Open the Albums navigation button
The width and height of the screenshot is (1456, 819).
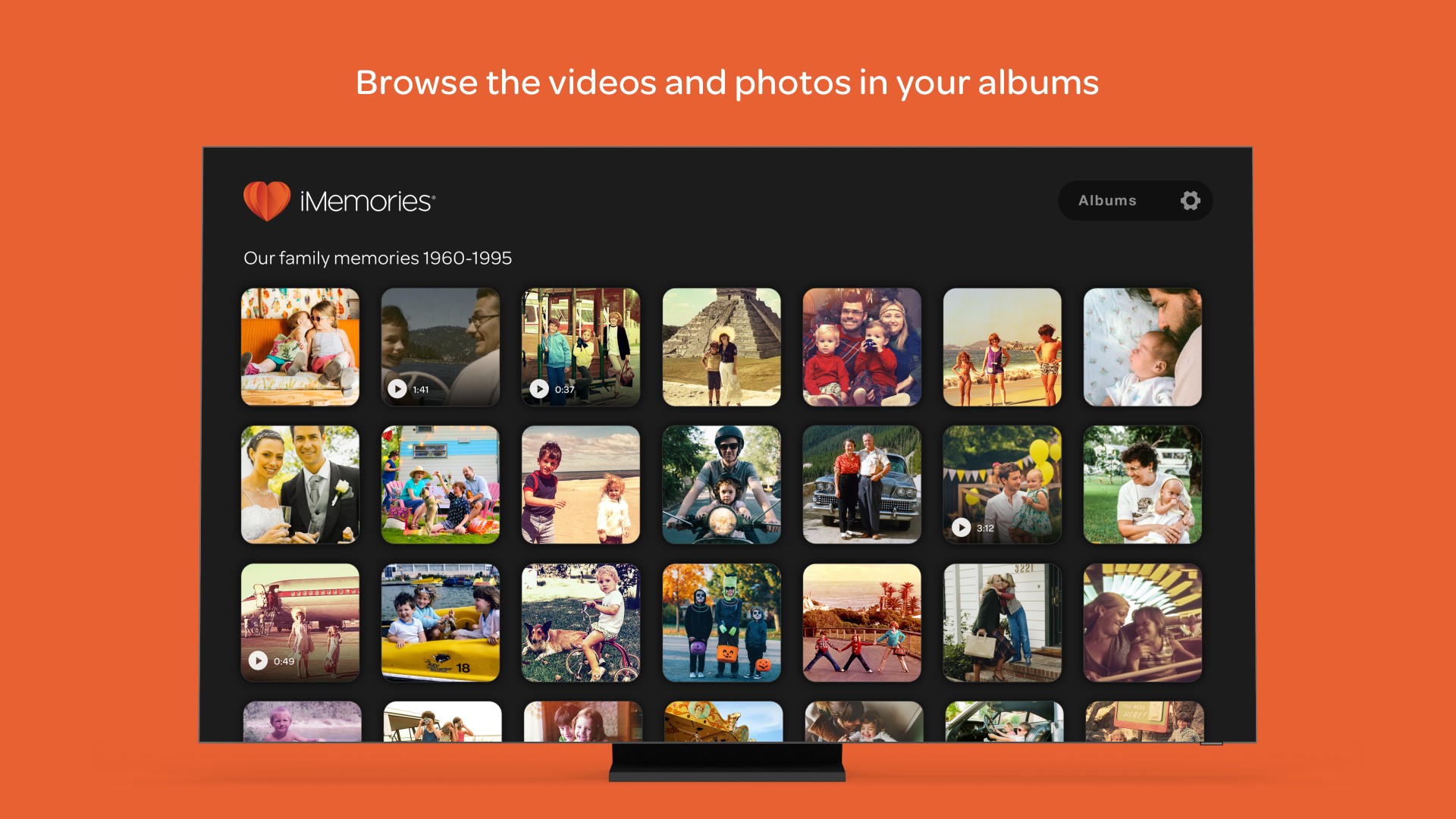(1107, 200)
